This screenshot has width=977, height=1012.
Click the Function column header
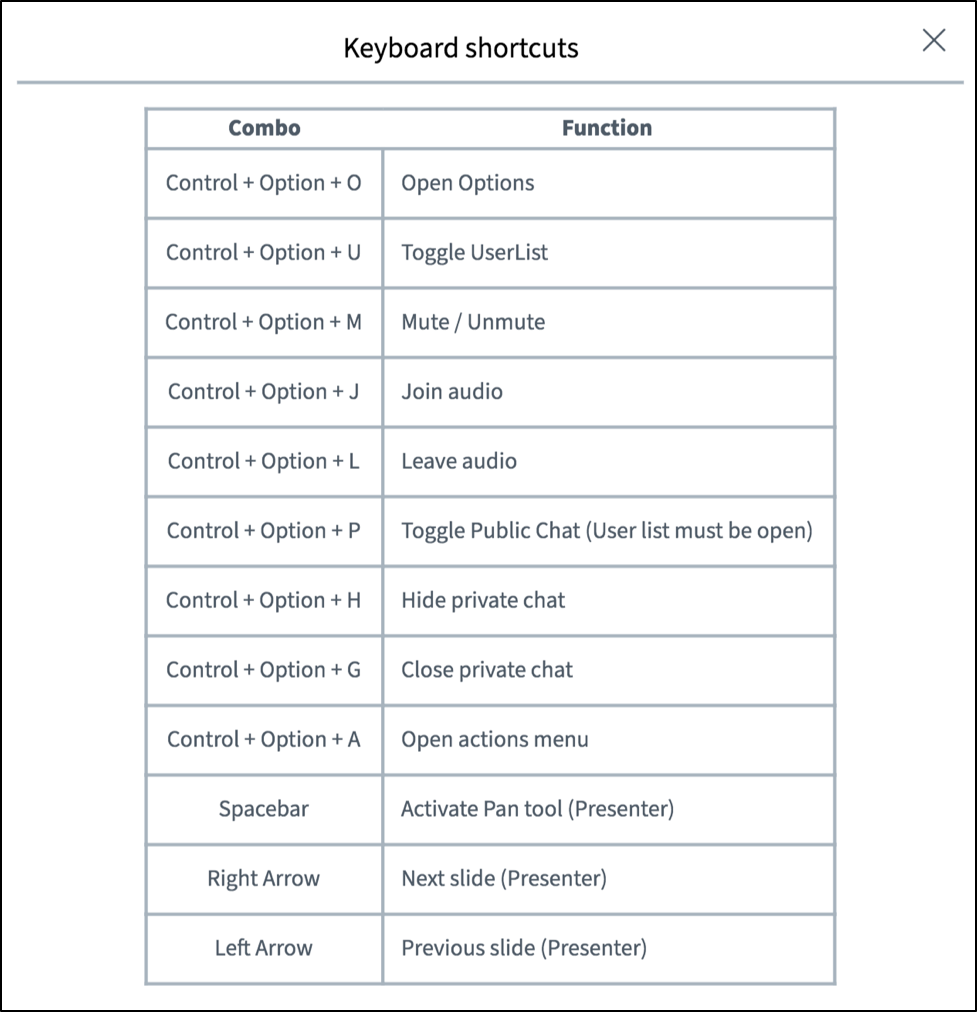(x=607, y=128)
